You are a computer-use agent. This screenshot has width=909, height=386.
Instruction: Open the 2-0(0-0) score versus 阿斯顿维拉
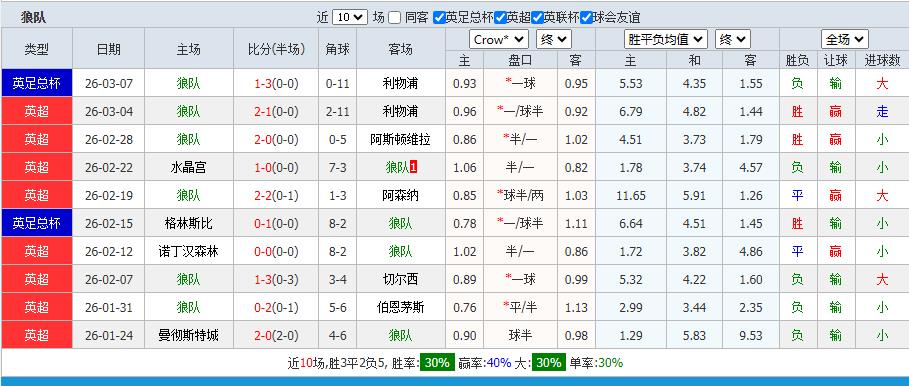[x=276, y=140]
